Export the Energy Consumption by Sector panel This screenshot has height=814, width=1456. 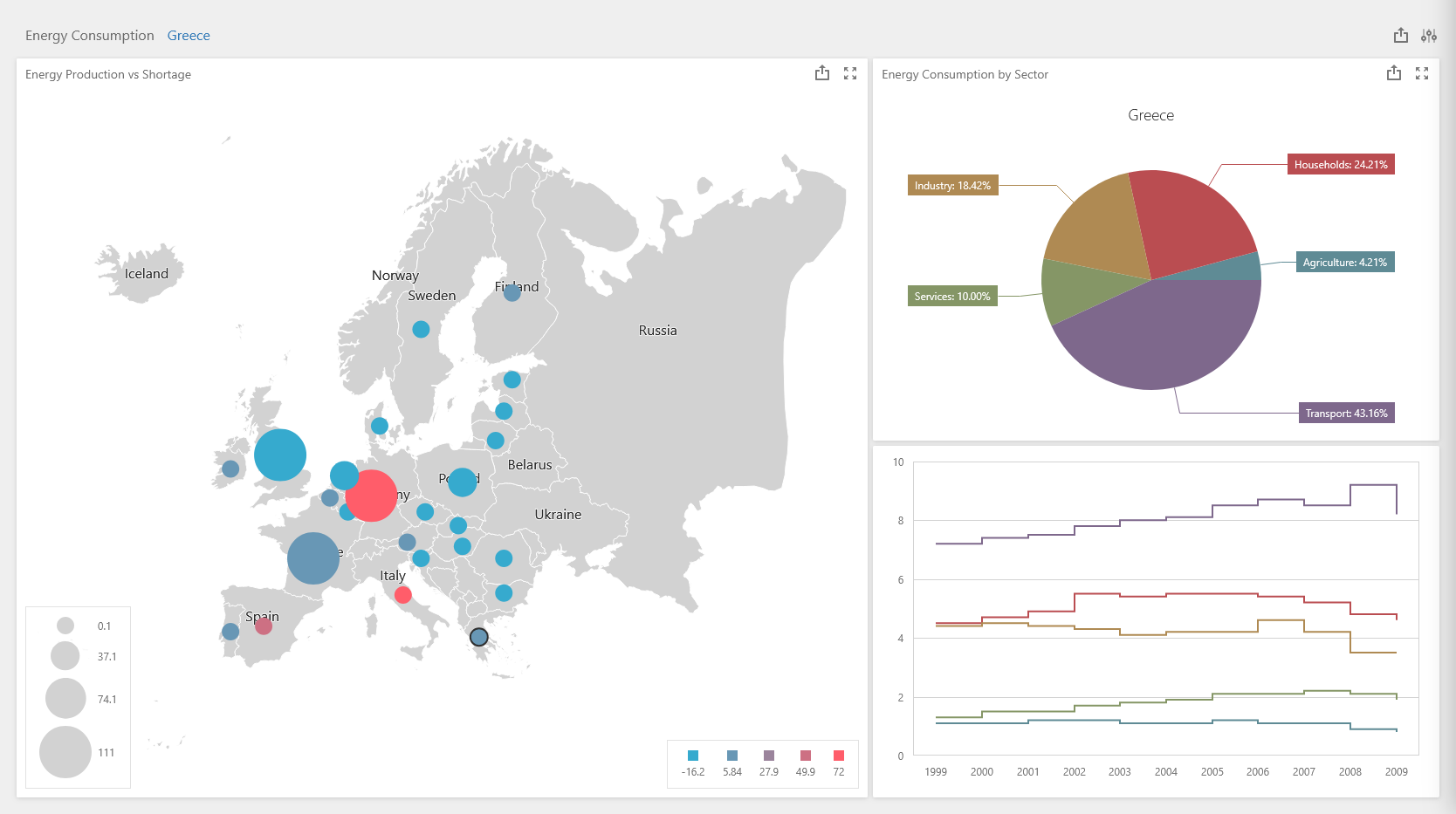tap(1393, 74)
